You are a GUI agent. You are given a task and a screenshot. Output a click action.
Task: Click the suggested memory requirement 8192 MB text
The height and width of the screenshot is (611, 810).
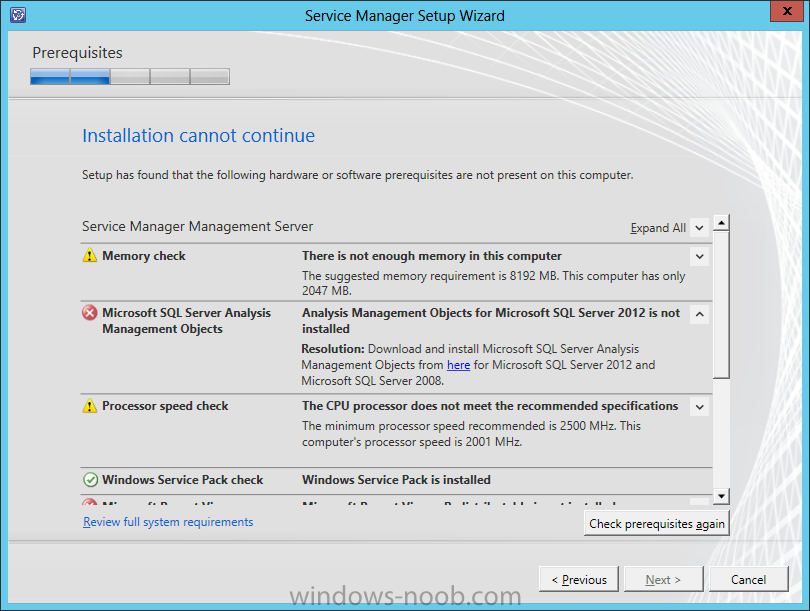493,283
